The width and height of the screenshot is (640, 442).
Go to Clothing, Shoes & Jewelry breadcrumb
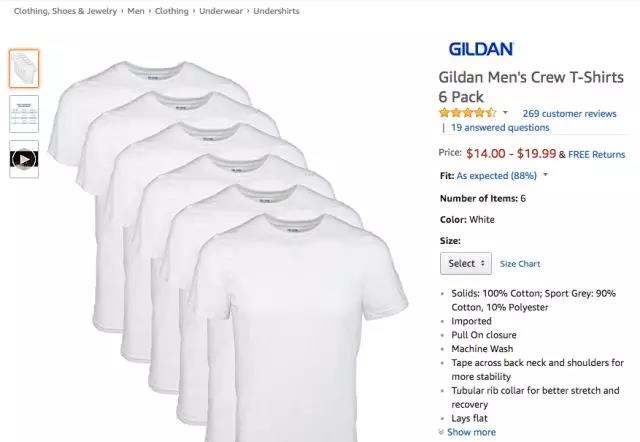click(x=65, y=11)
